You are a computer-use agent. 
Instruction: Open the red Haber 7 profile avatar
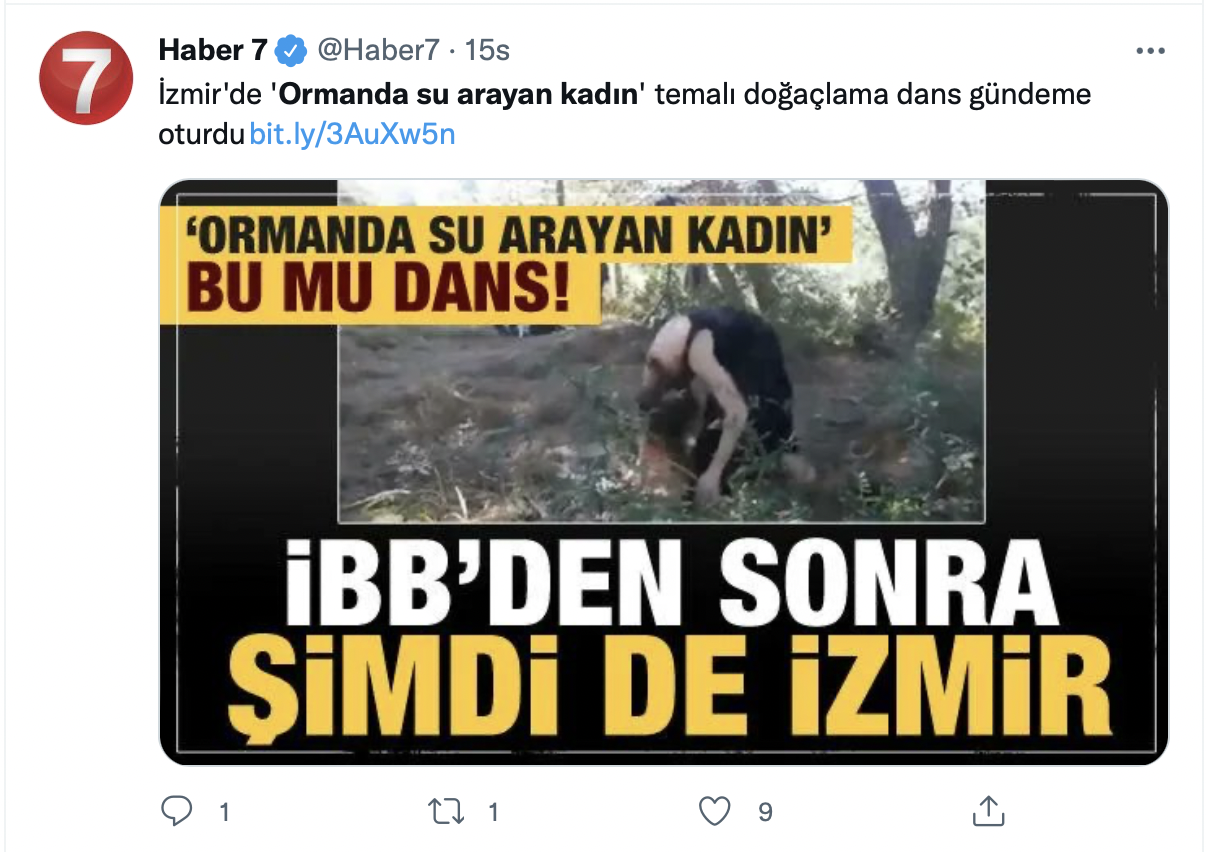[86, 78]
